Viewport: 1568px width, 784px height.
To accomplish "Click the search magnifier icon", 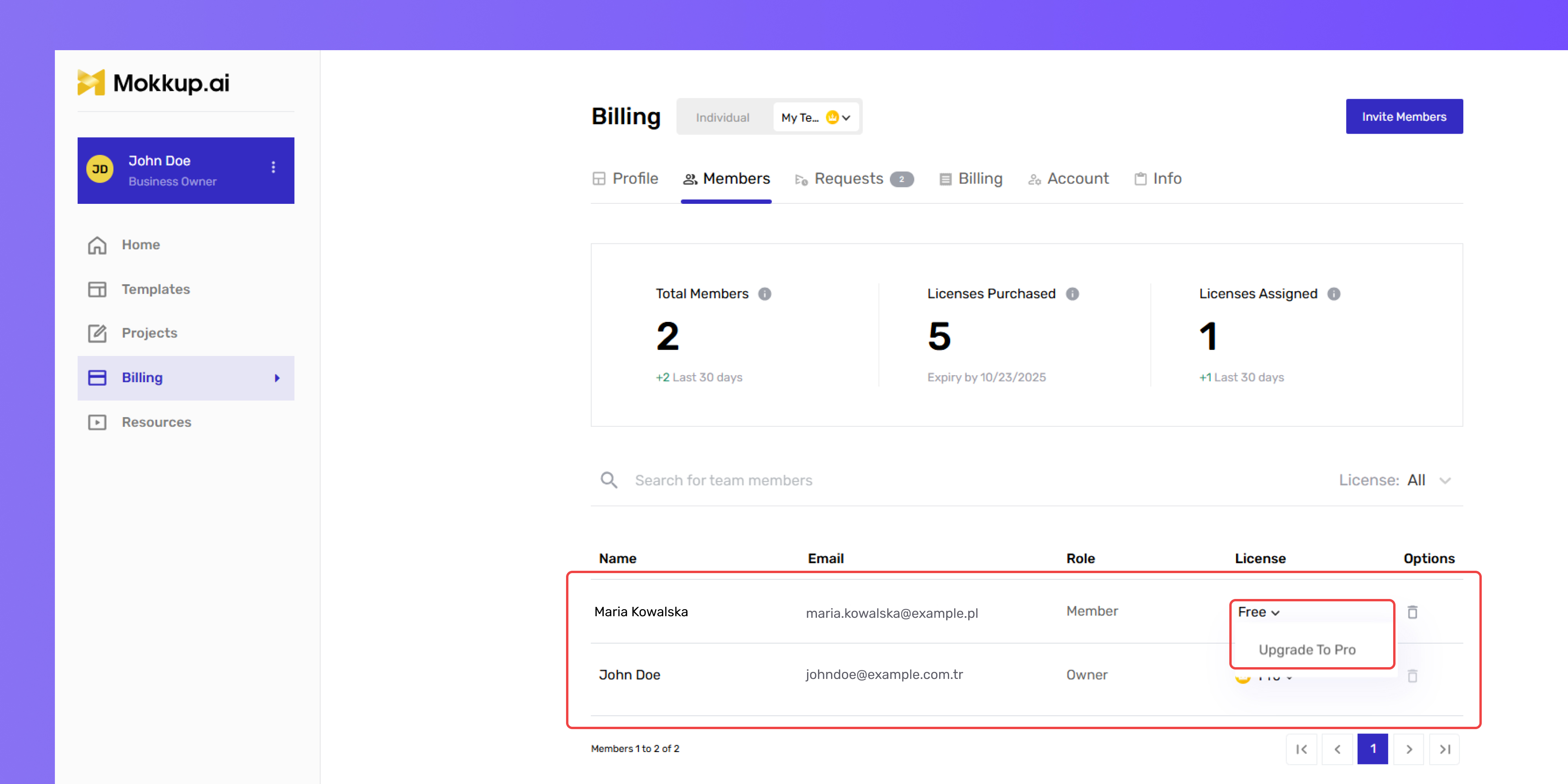I will [x=609, y=480].
